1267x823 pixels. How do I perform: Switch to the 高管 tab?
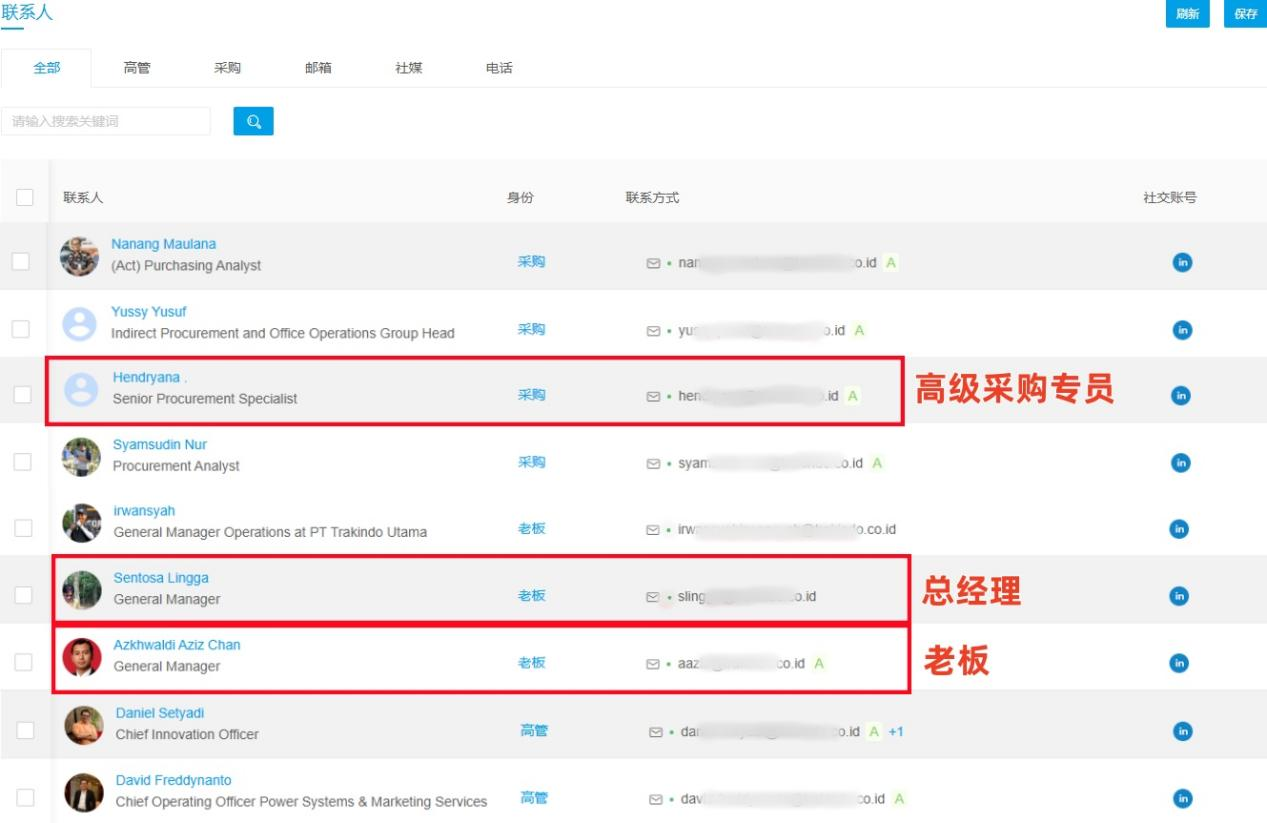[x=137, y=68]
